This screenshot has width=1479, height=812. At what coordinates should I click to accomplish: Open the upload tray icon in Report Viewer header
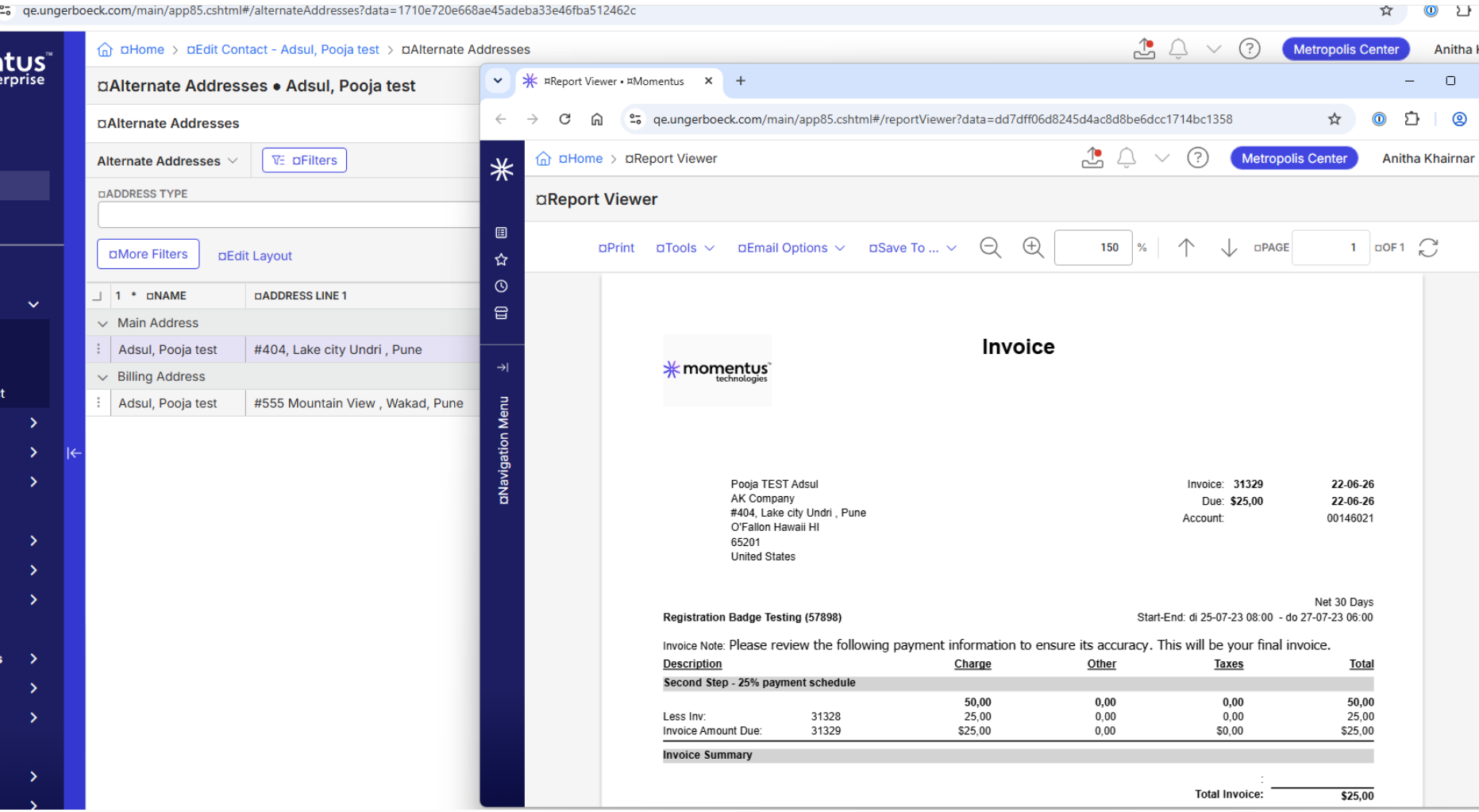(x=1092, y=158)
